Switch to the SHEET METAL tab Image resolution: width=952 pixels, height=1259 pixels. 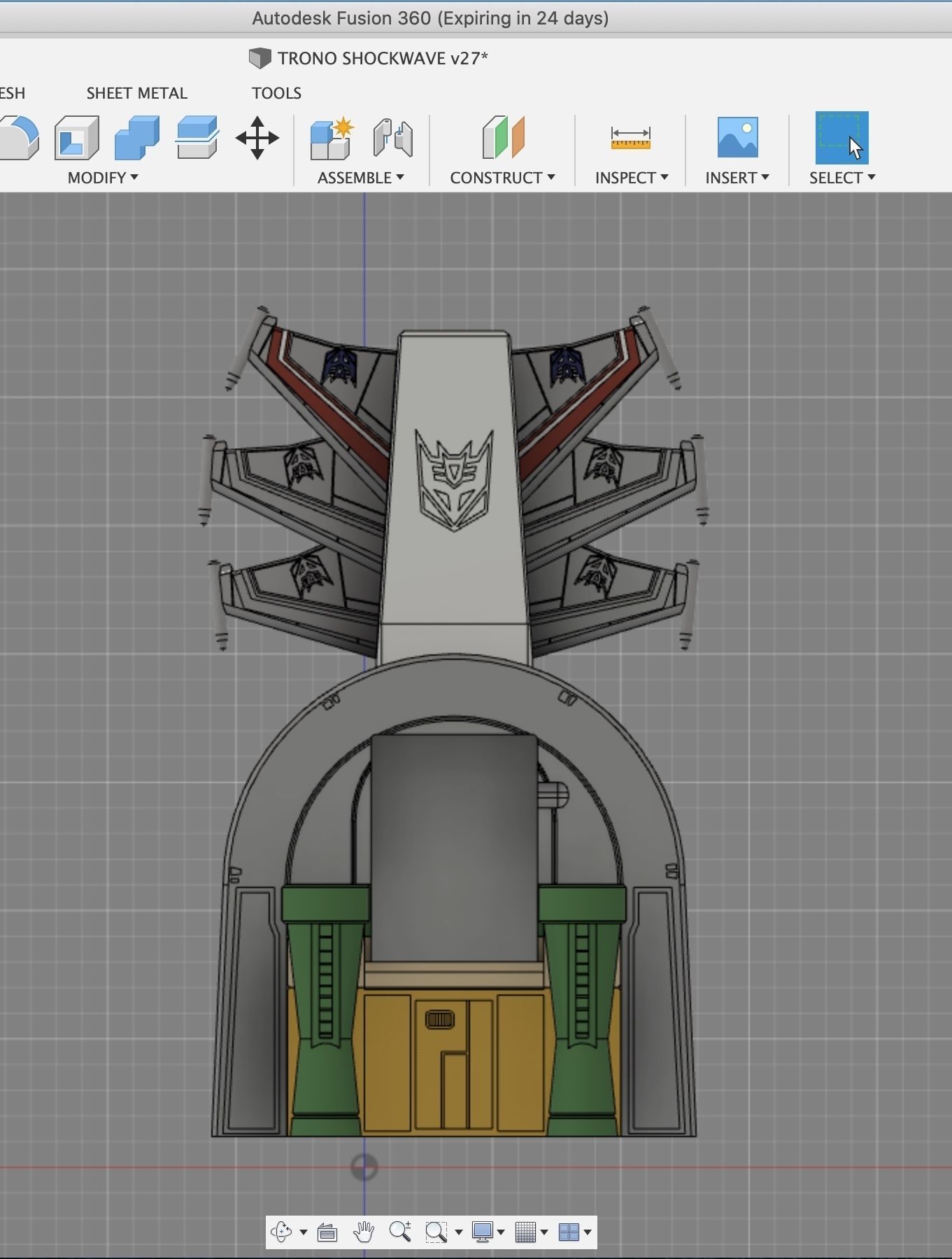tap(137, 93)
